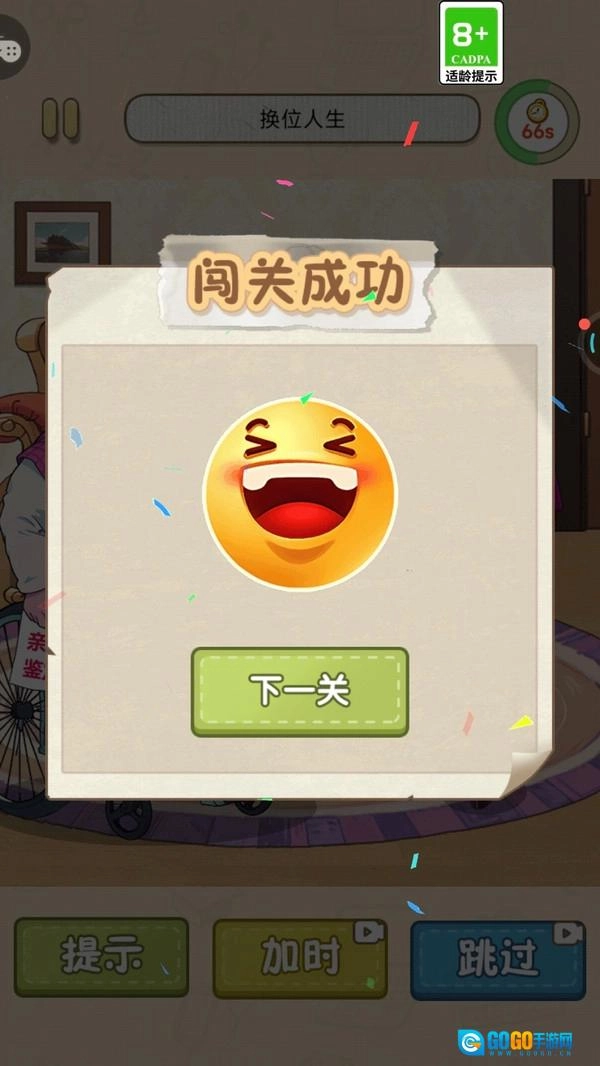Click the 换位人生 level title bar
This screenshot has height=1066, width=600.
click(x=302, y=119)
